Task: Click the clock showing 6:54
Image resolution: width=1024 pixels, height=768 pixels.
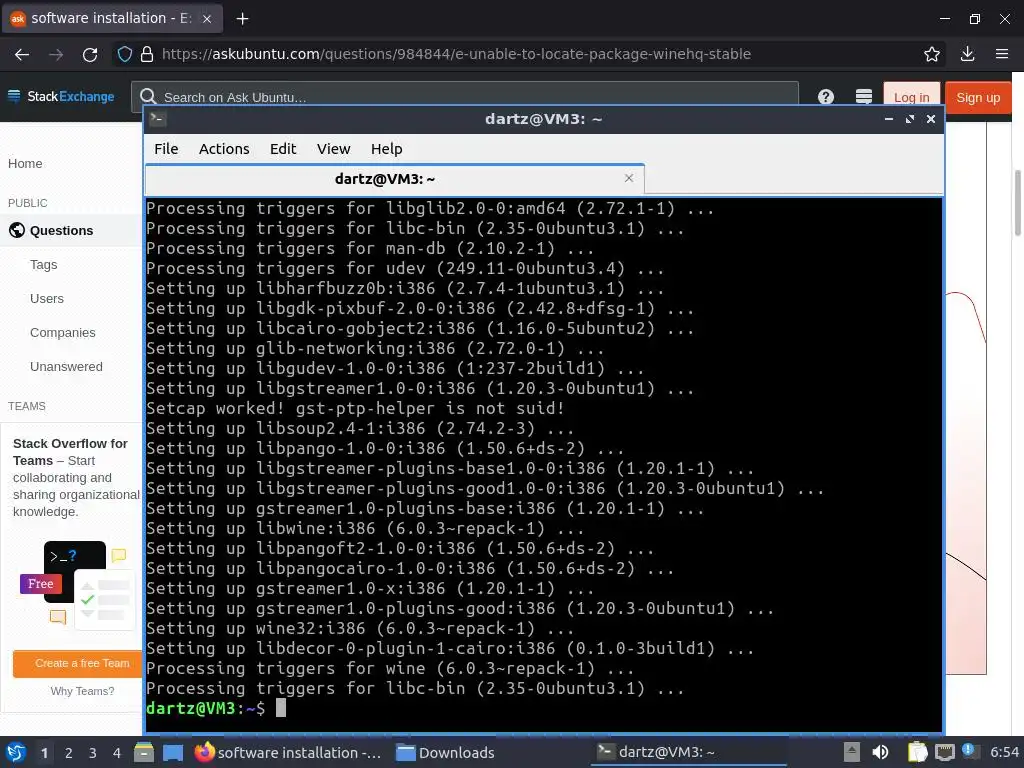Action: coord(1004,752)
